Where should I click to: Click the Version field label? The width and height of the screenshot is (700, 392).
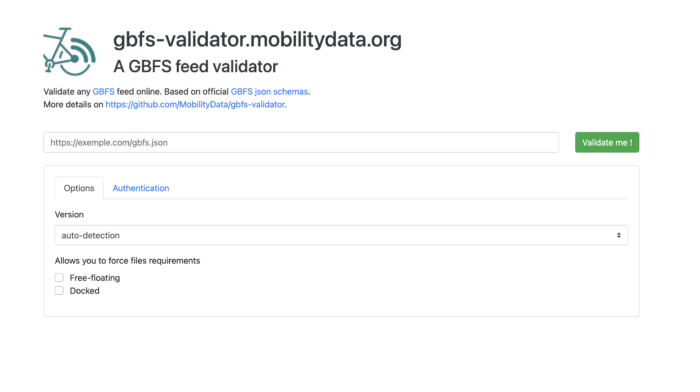tap(69, 214)
